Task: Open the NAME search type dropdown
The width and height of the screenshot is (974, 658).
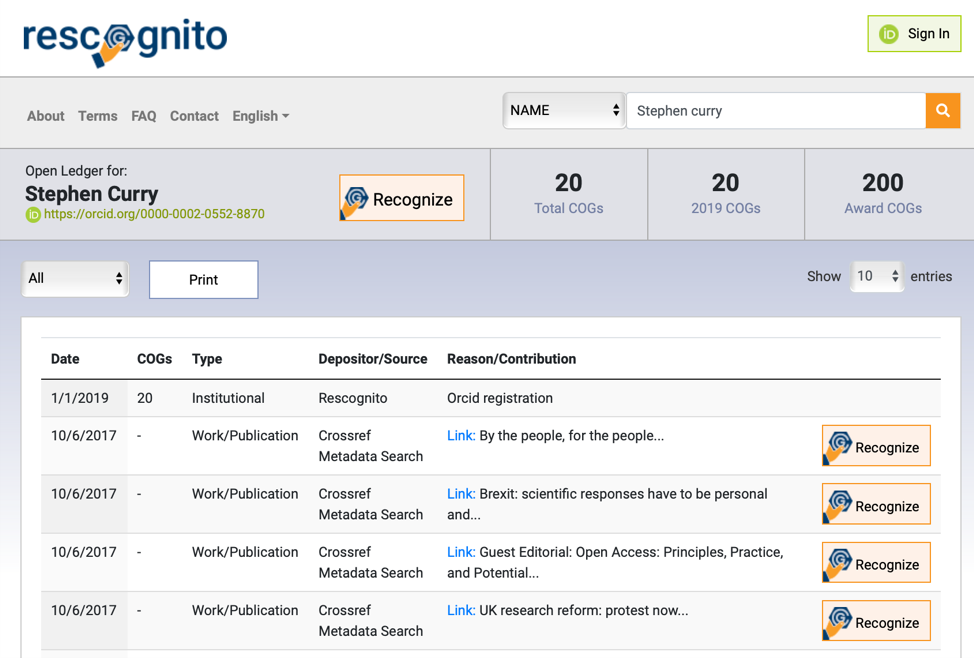Action: coord(563,110)
